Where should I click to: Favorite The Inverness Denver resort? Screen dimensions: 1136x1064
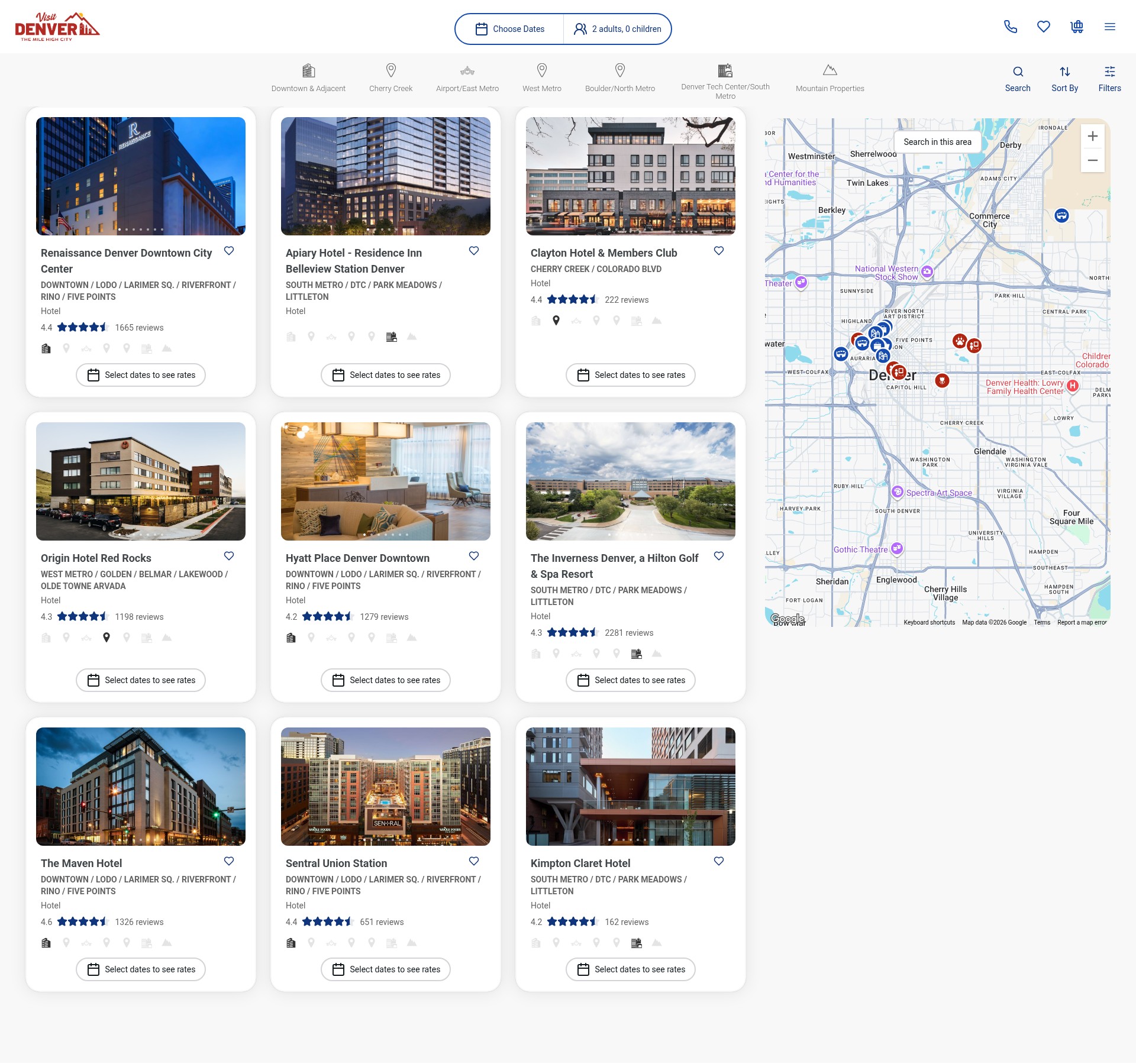tap(719, 556)
